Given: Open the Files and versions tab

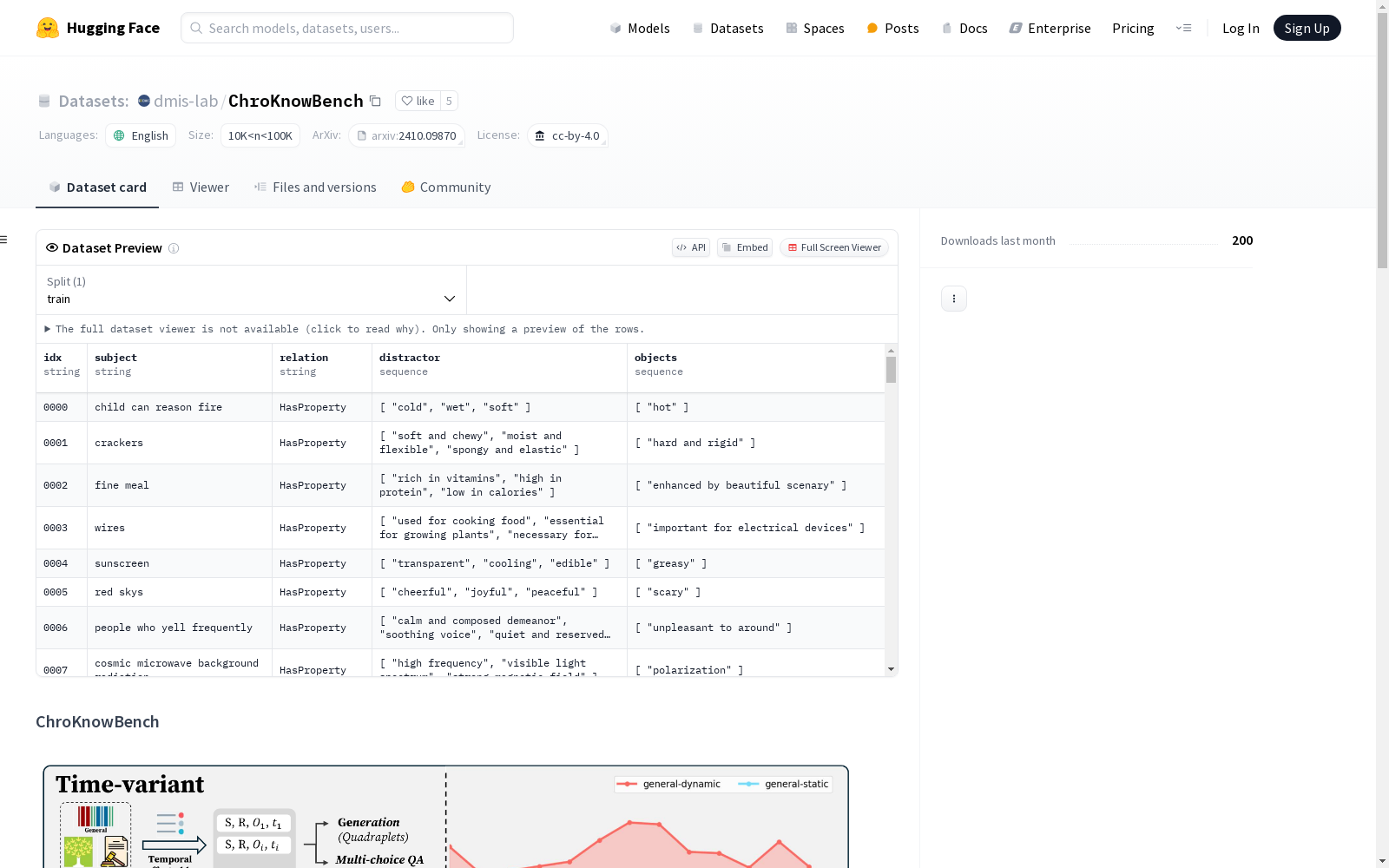Looking at the screenshot, I should point(315,187).
